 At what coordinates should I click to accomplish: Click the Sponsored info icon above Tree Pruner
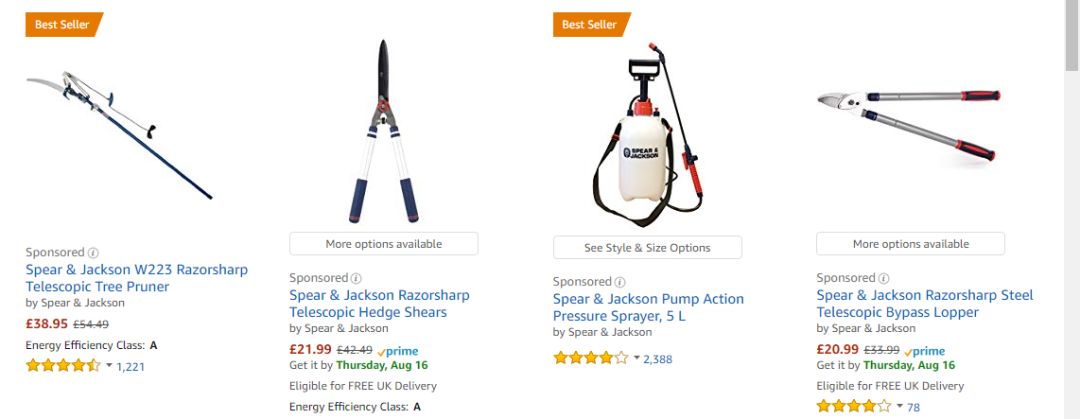[93, 253]
